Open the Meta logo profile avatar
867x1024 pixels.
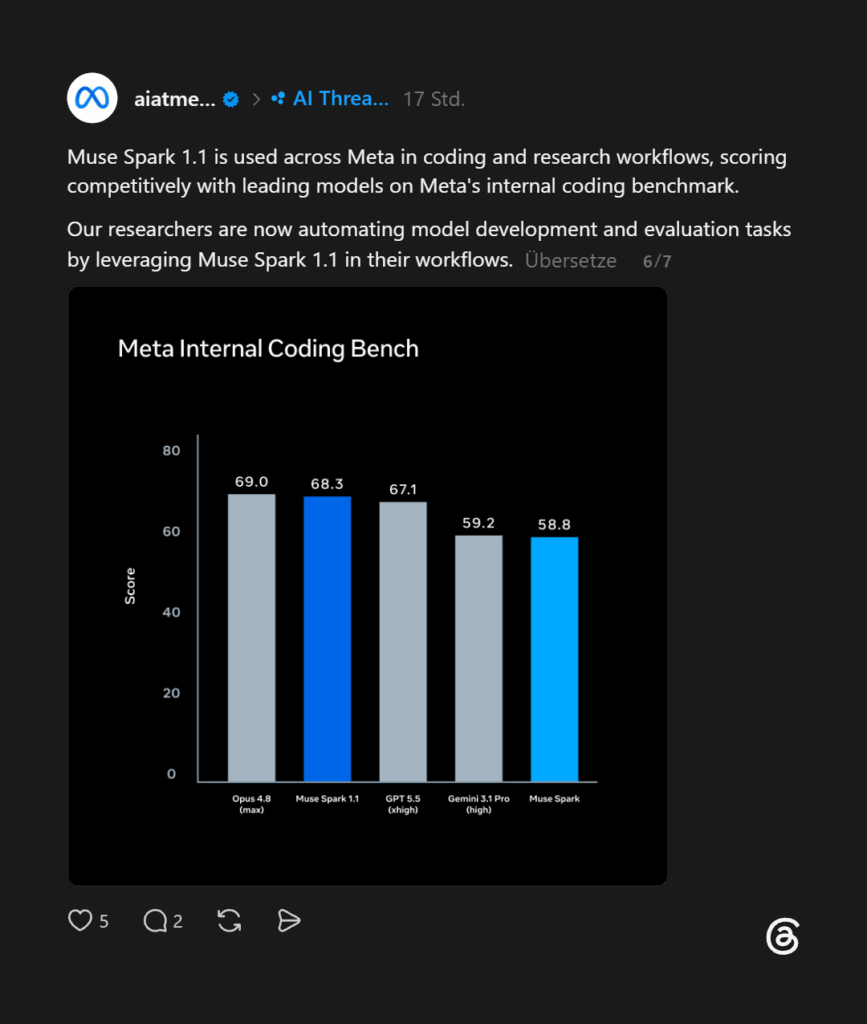(x=92, y=98)
